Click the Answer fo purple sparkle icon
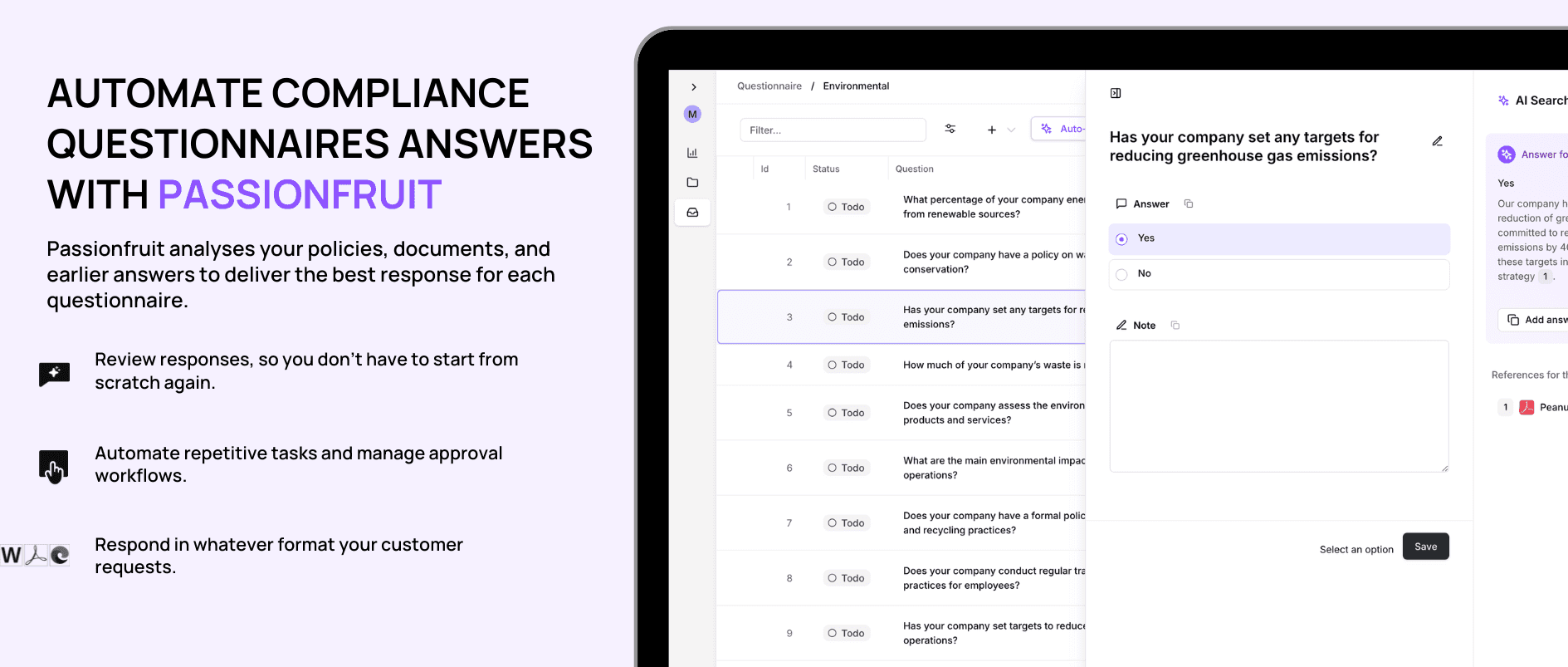 click(1506, 155)
